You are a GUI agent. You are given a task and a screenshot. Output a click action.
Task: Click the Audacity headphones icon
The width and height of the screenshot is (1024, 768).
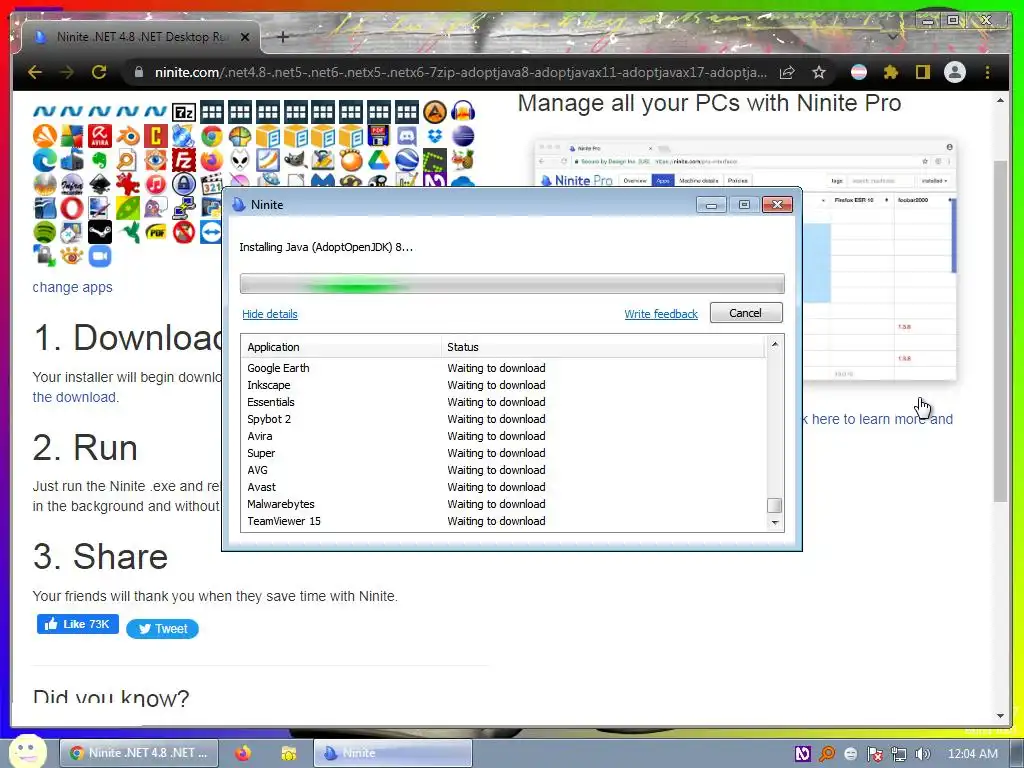click(462, 112)
